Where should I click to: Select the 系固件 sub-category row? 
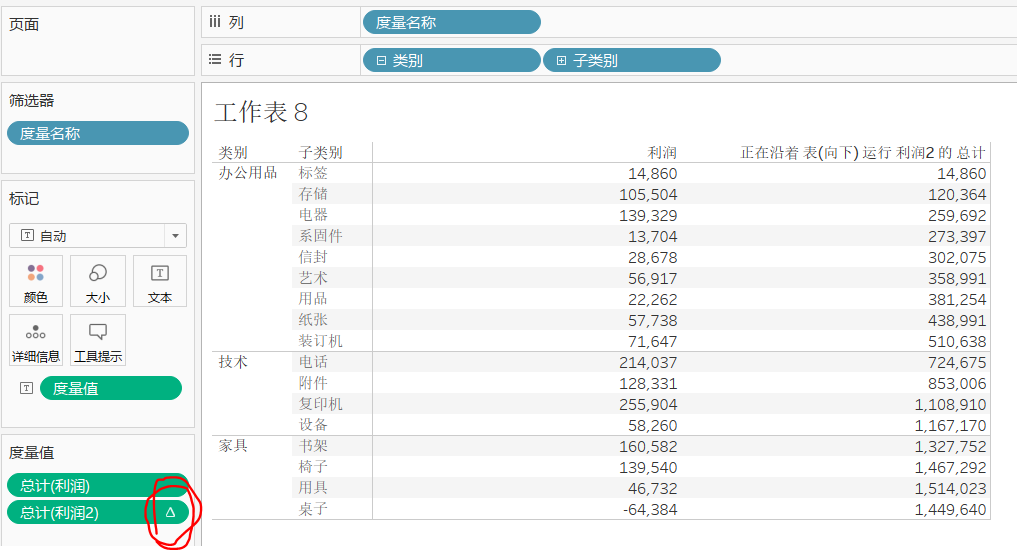pos(320,235)
